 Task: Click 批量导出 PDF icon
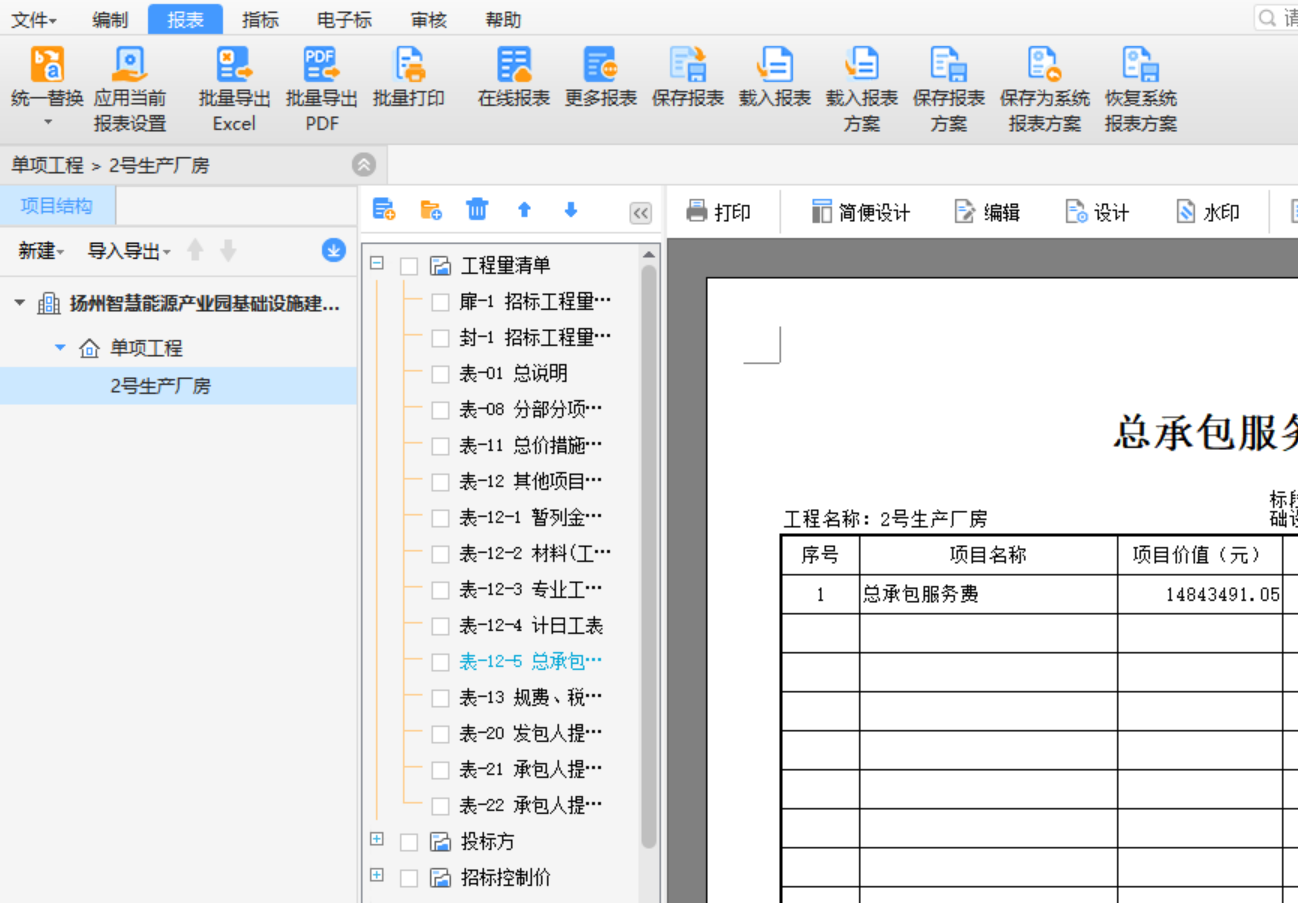click(321, 66)
